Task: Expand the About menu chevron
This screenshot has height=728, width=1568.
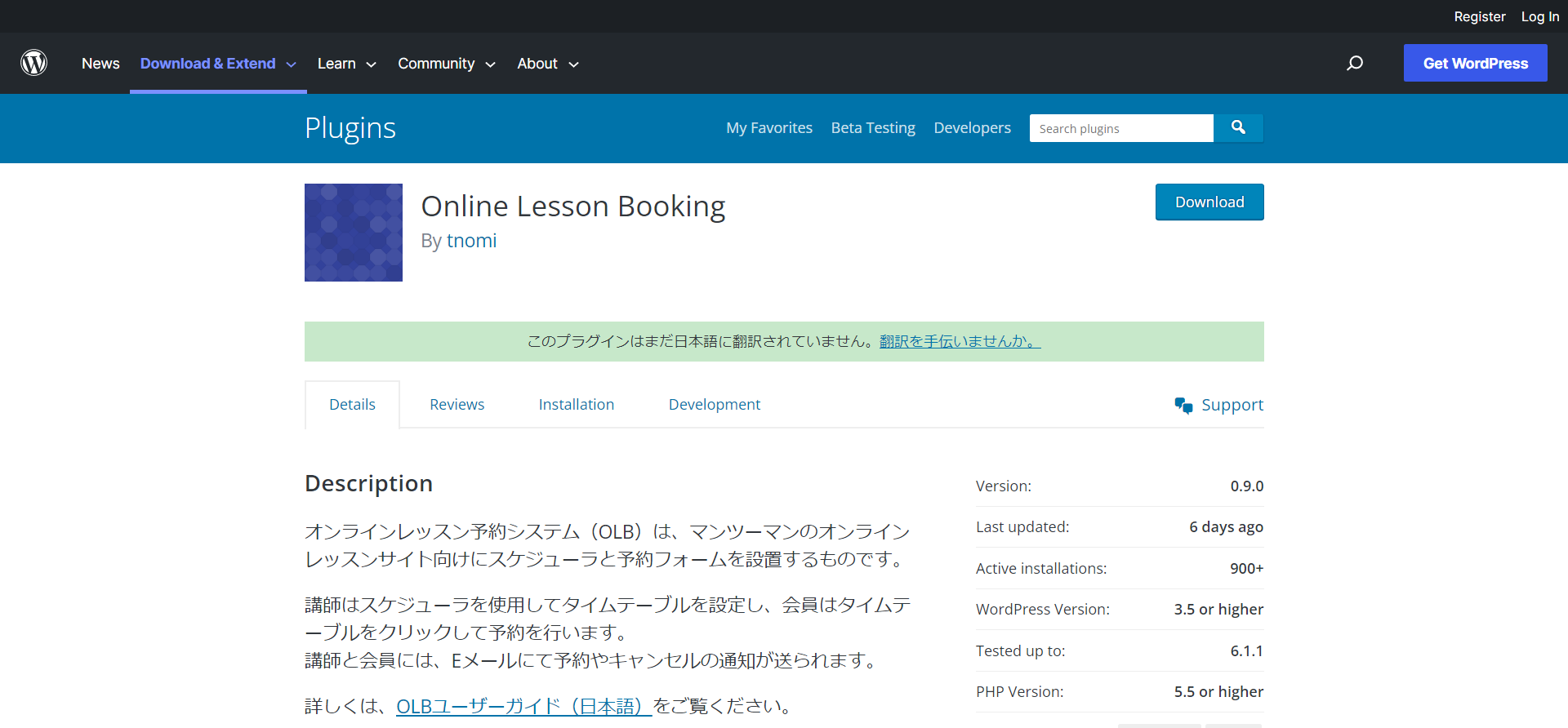Action: point(573,64)
